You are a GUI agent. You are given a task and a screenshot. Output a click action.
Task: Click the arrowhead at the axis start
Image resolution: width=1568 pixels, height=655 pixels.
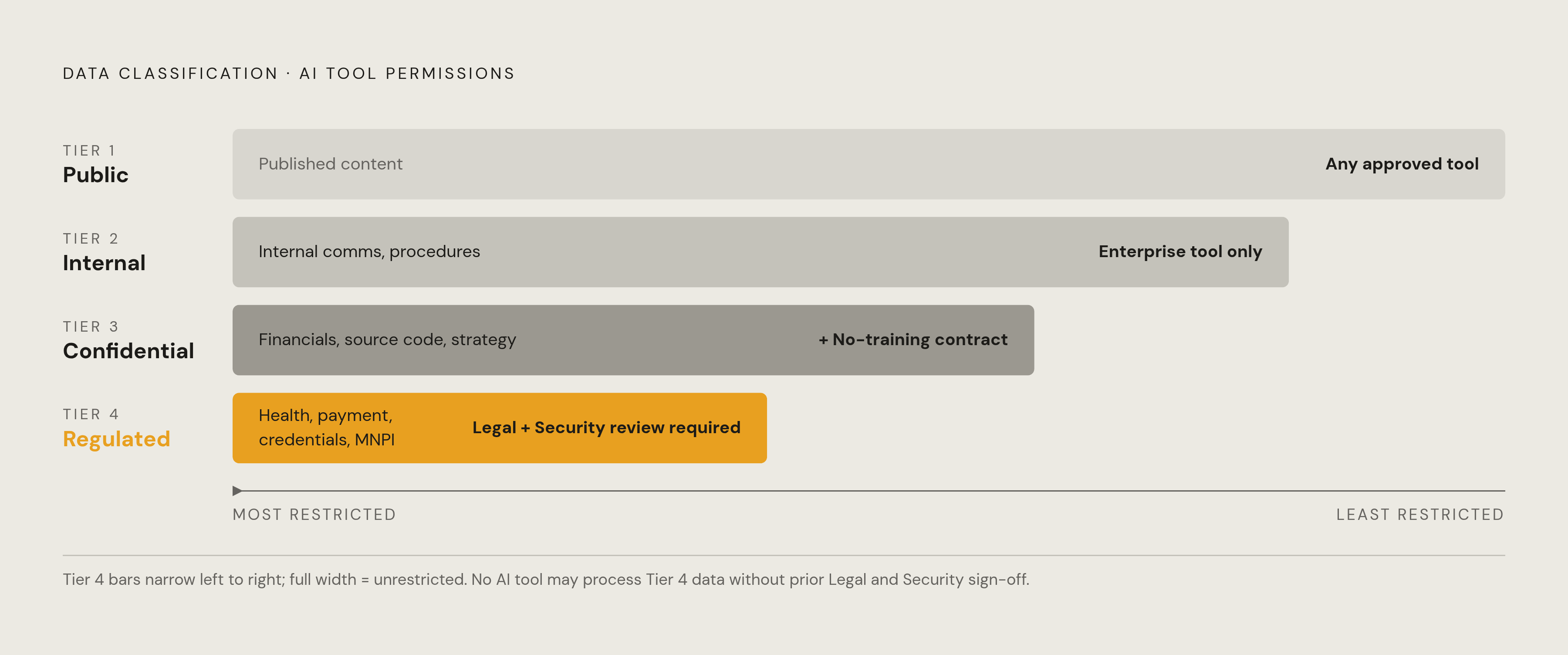pyautogui.click(x=237, y=491)
